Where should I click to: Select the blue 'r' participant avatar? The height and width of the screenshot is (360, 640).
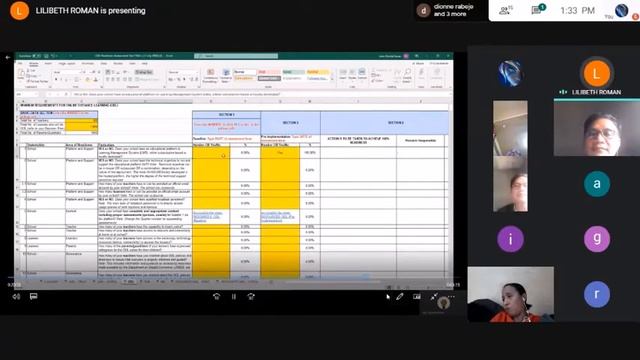point(597,294)
